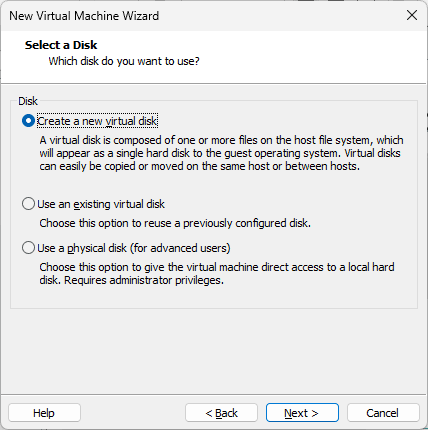Click the virtual disk description paragraph
The width and height of the screenshot is (428, 430).
point(221,153)
